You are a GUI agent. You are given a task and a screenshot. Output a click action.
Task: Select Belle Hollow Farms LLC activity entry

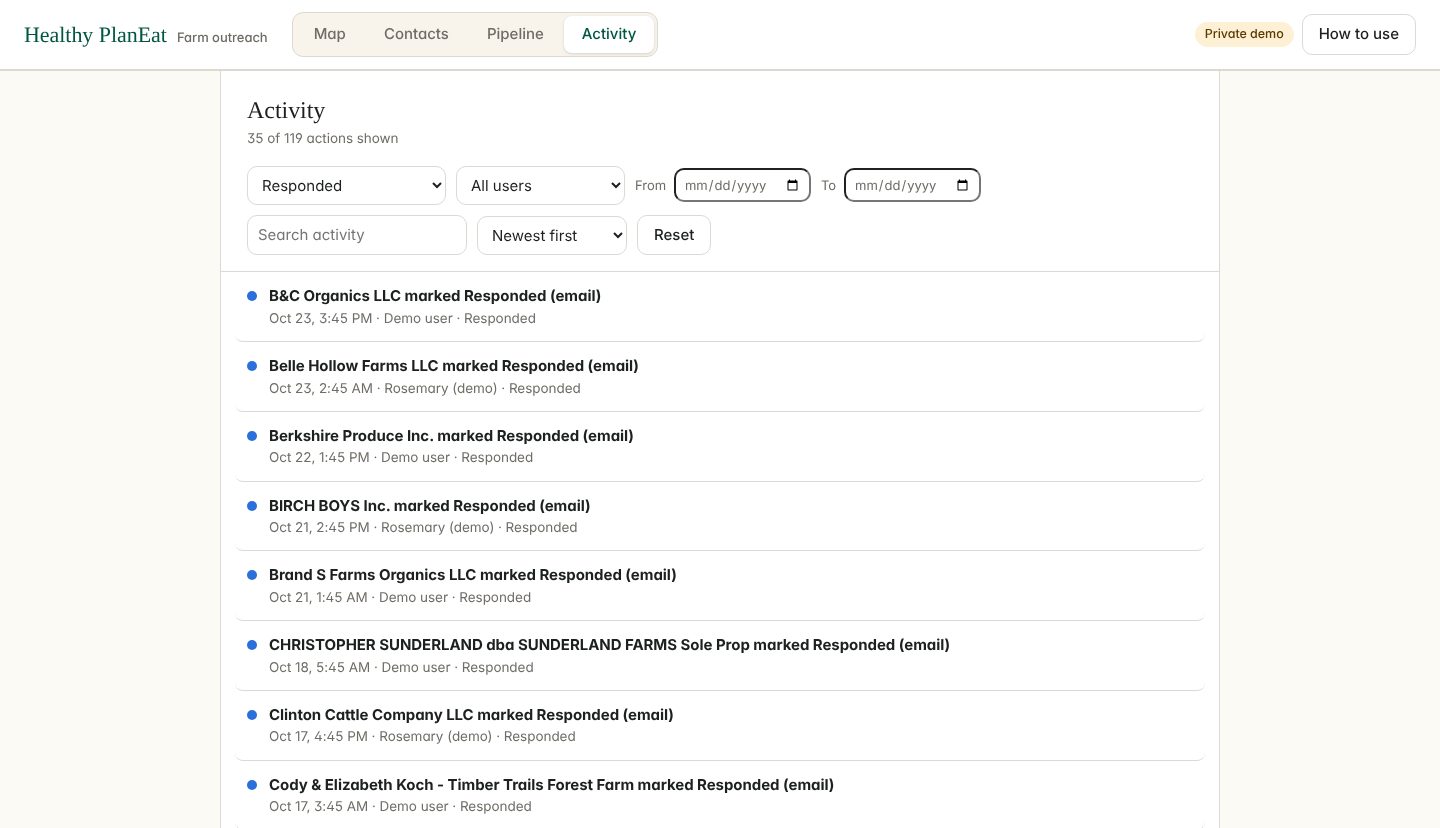point(720,377)
